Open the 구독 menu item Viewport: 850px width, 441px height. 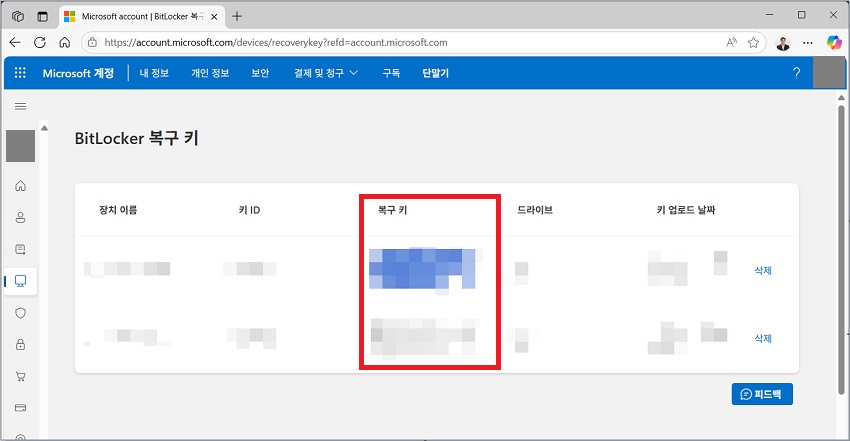point(391,73)
